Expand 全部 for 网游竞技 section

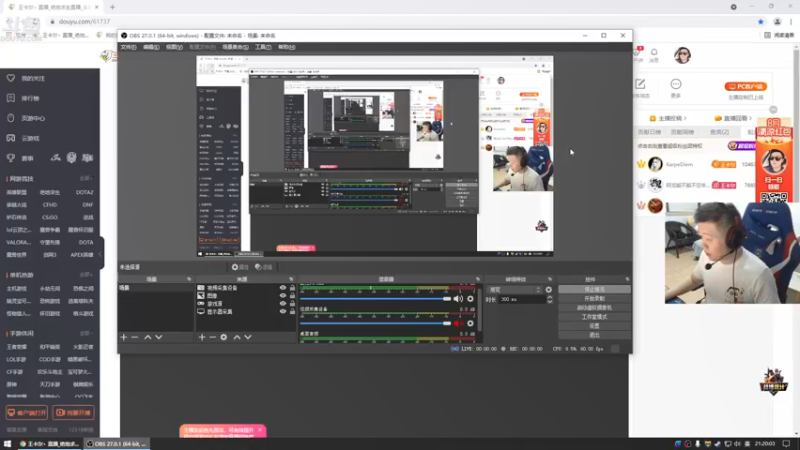click(x=86, y=179)
